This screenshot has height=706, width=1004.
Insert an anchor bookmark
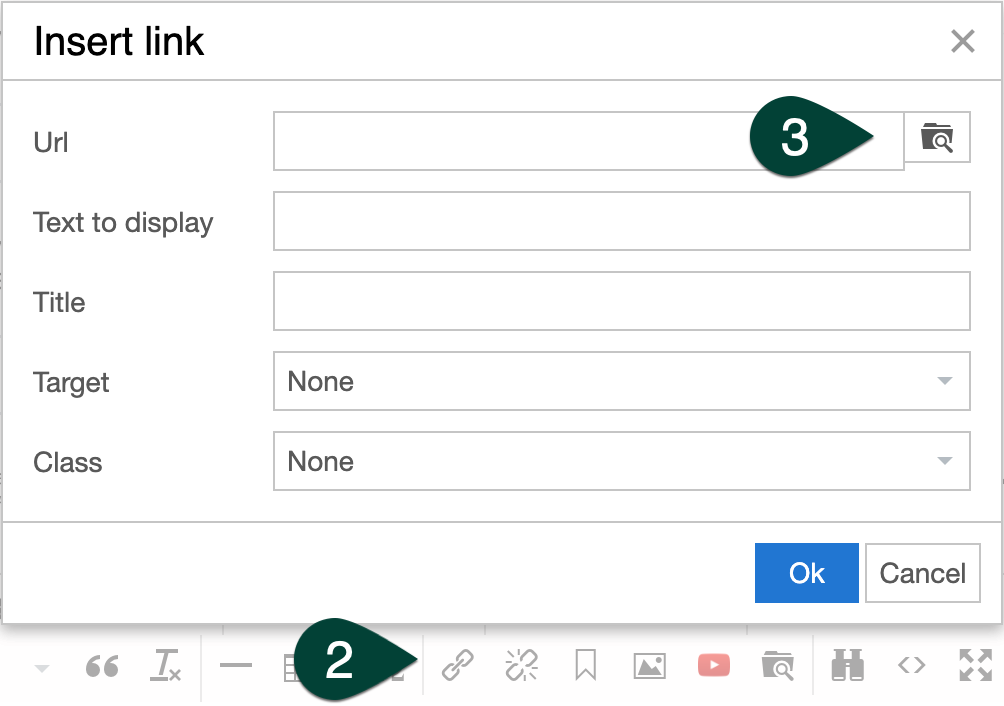coord(585,665)
